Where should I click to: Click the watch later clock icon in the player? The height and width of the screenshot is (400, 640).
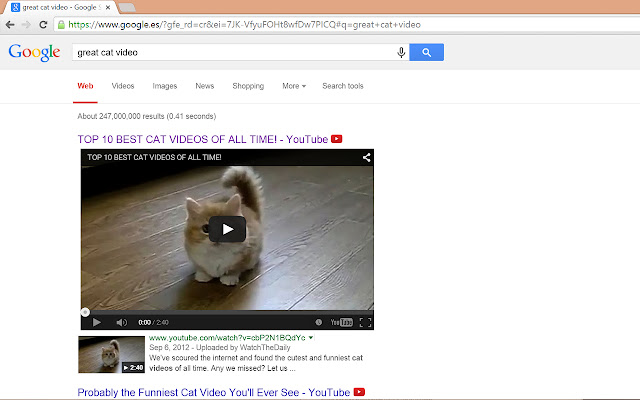(x=319, y=322)
